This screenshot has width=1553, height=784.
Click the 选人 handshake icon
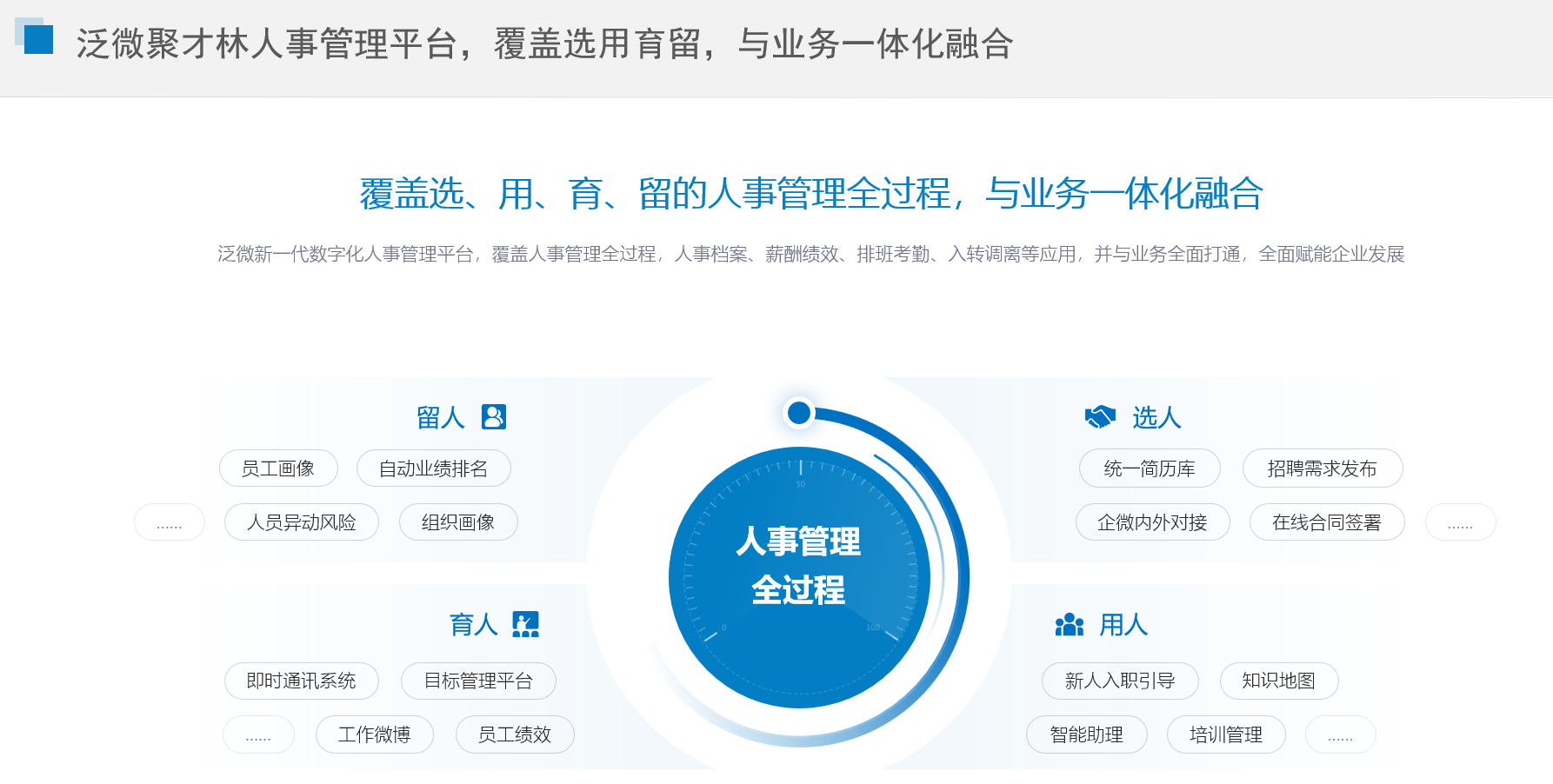point(1100,417)
